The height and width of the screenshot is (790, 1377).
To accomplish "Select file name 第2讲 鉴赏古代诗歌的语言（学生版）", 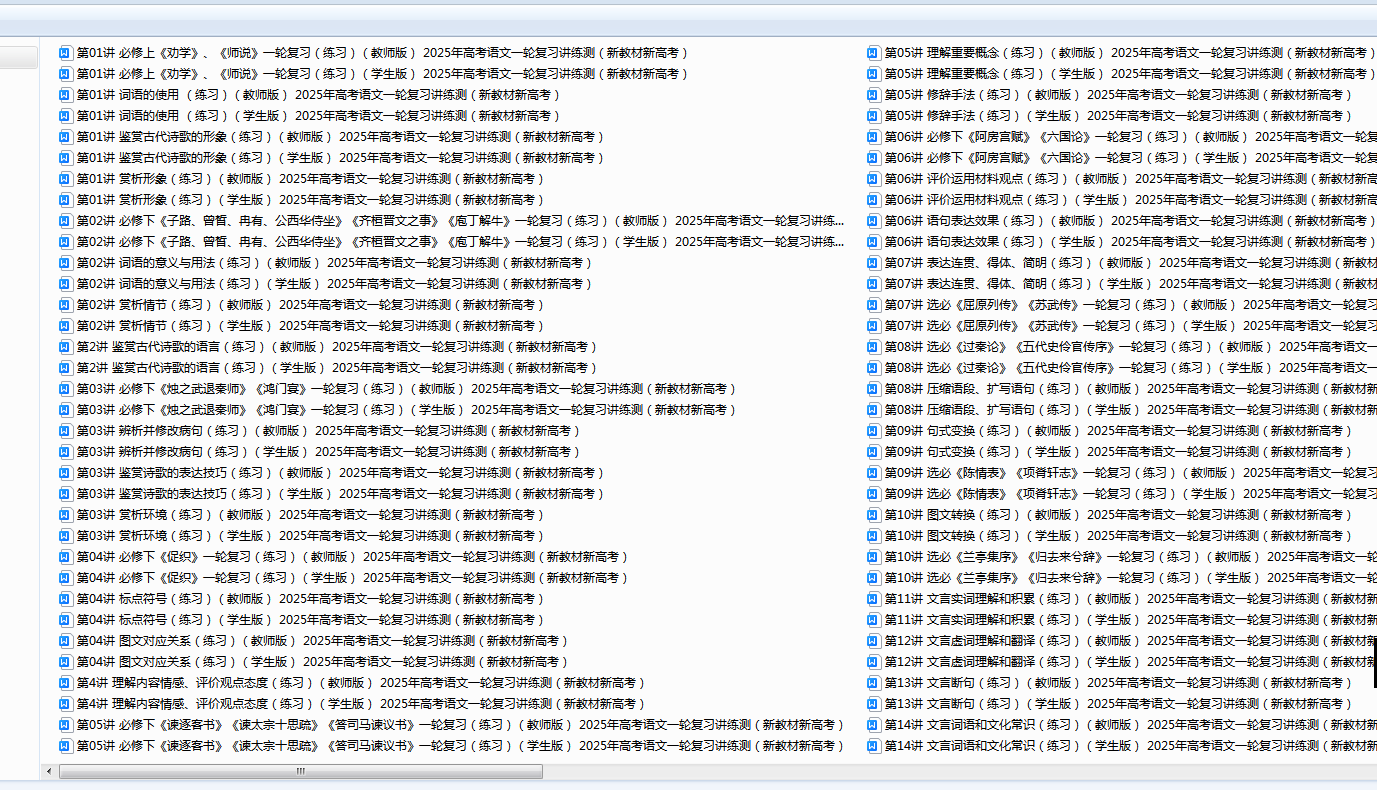I will pyautogui.click(x=337, y=367).
